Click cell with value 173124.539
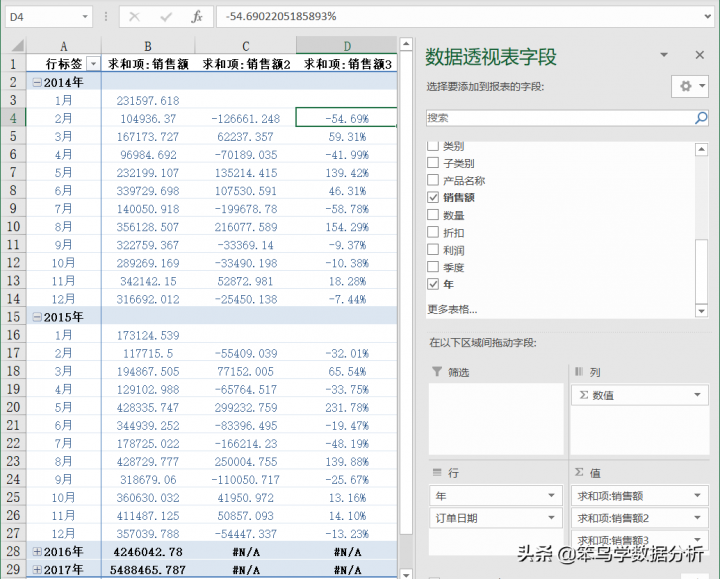720x579 pixels. [x=148, y=335]
